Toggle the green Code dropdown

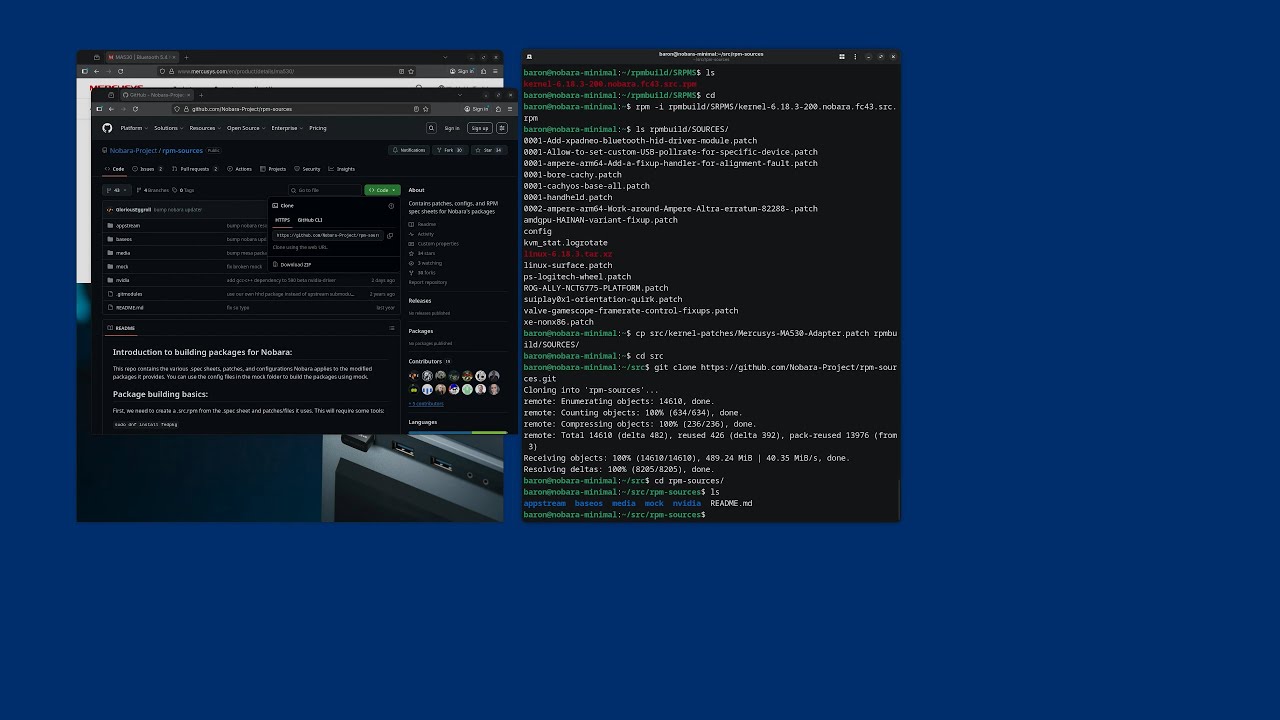382,190
